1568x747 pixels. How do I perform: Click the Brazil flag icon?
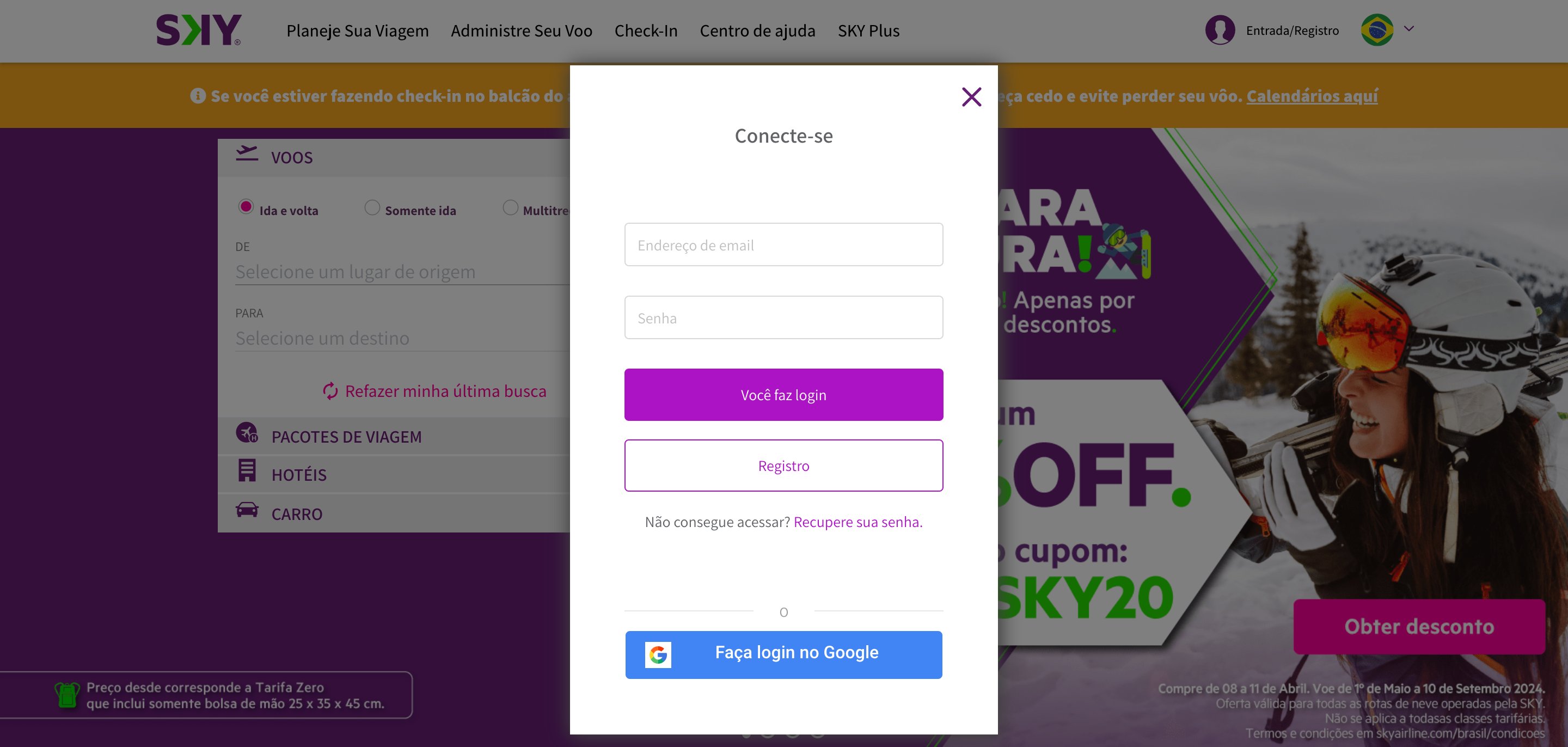pyautogui.click(x=1377, y=30)
